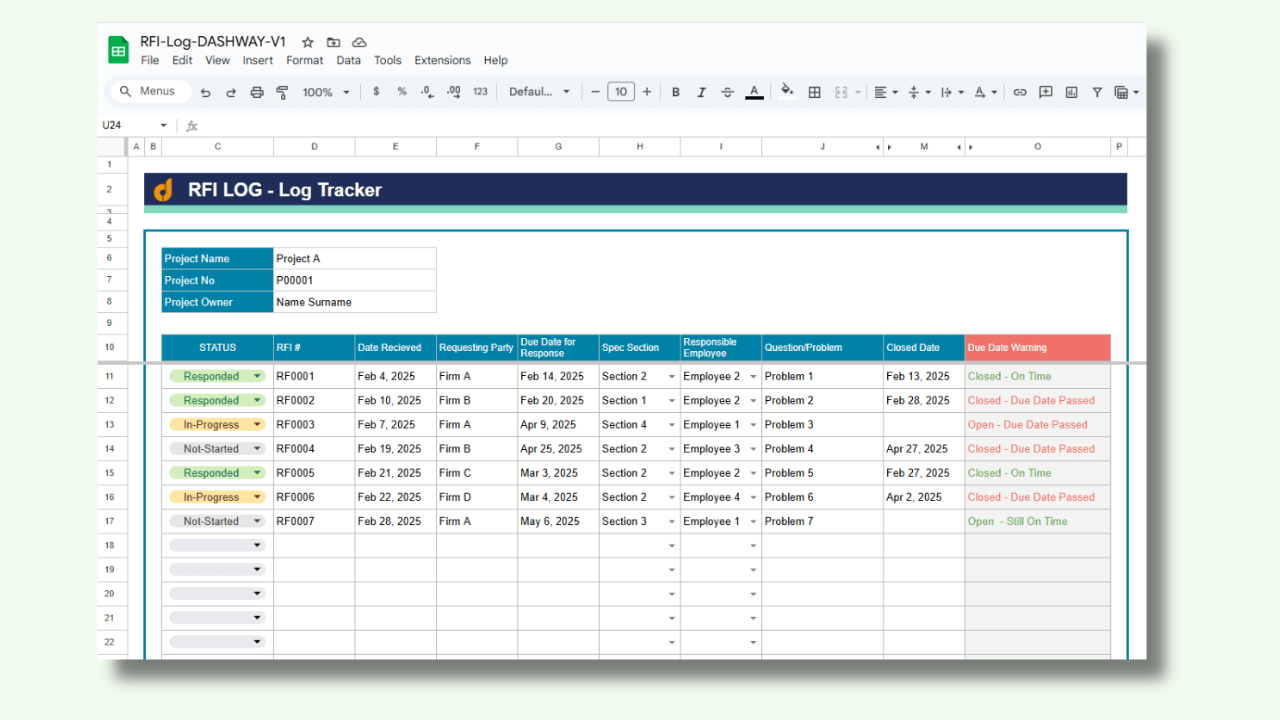This screenshot has width=1280, height=720.
Task: Undo the last action
Action: (x=205, y=92)
